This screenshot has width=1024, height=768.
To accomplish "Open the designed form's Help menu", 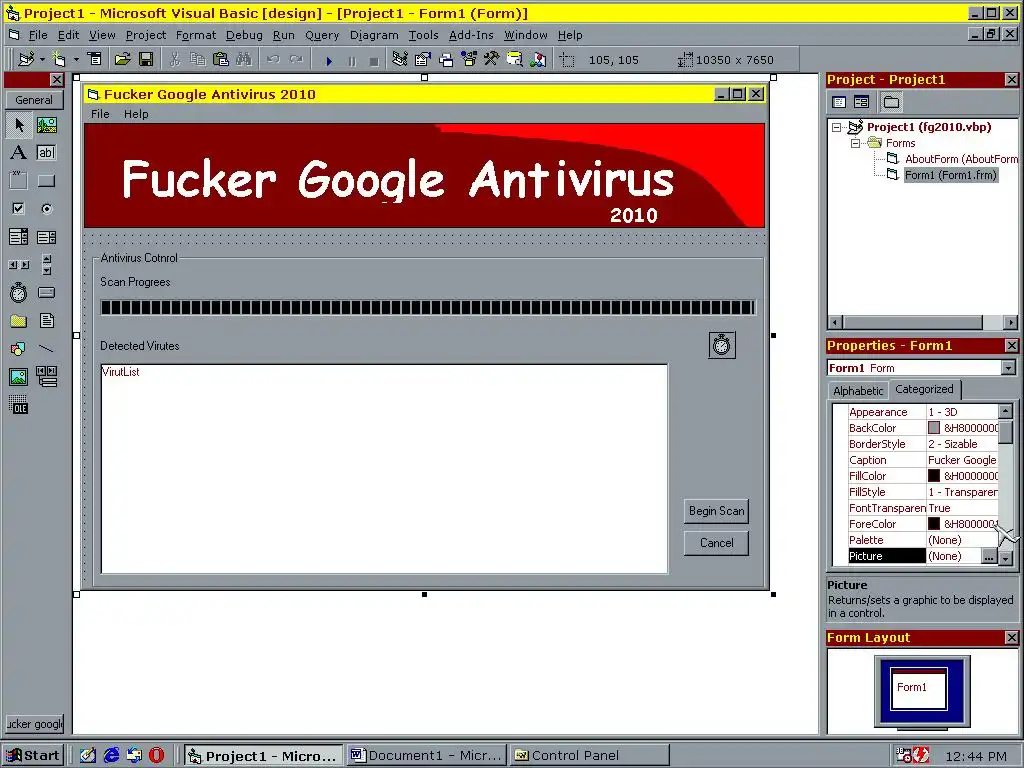I will coord(136,114).
